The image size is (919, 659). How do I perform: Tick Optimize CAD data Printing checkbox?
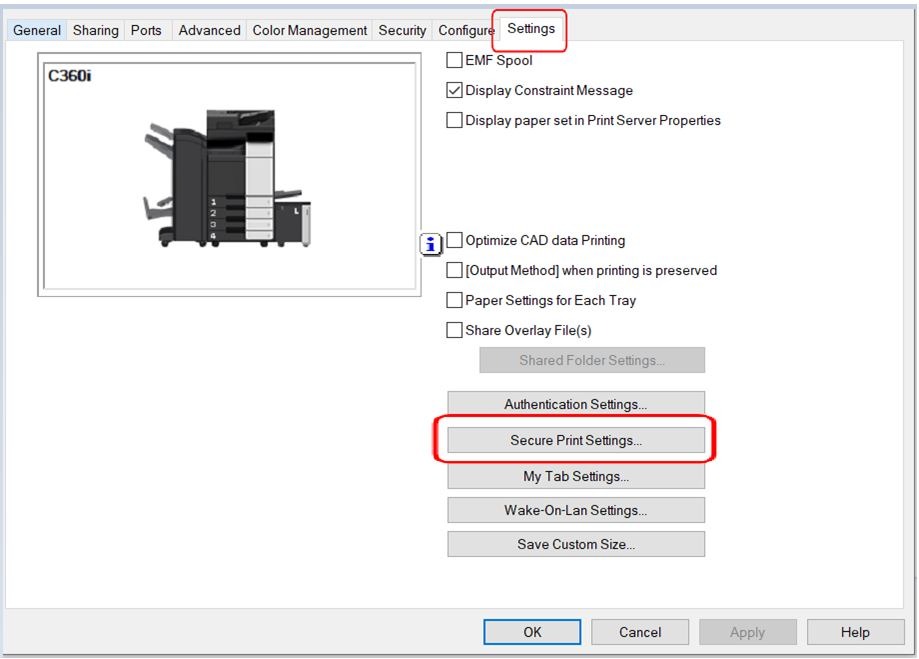tap(455, 240)
